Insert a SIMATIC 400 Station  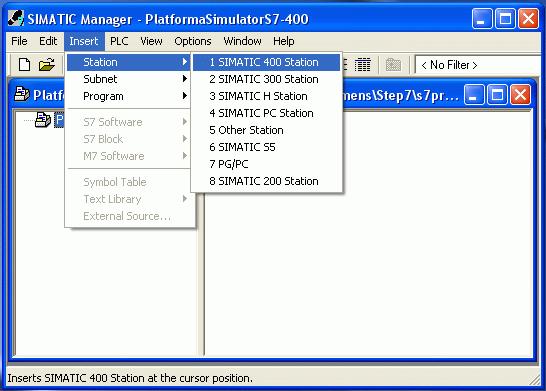point(266,62)
